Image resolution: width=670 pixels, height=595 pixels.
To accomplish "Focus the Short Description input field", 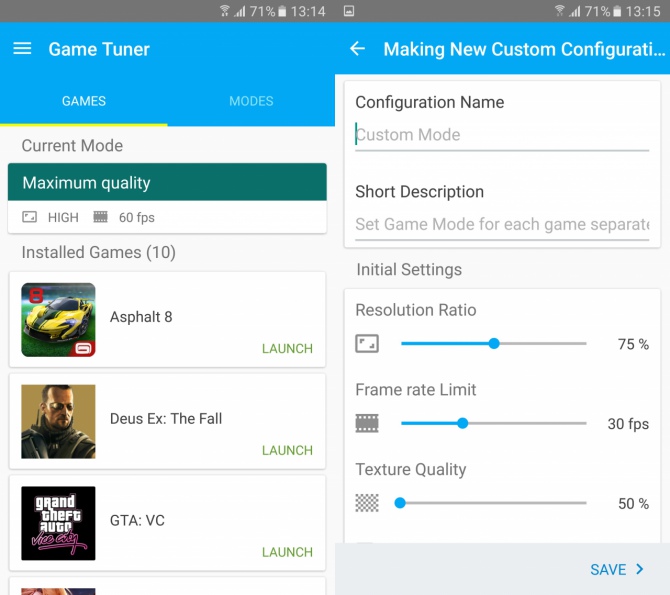I will click(502, 224).
